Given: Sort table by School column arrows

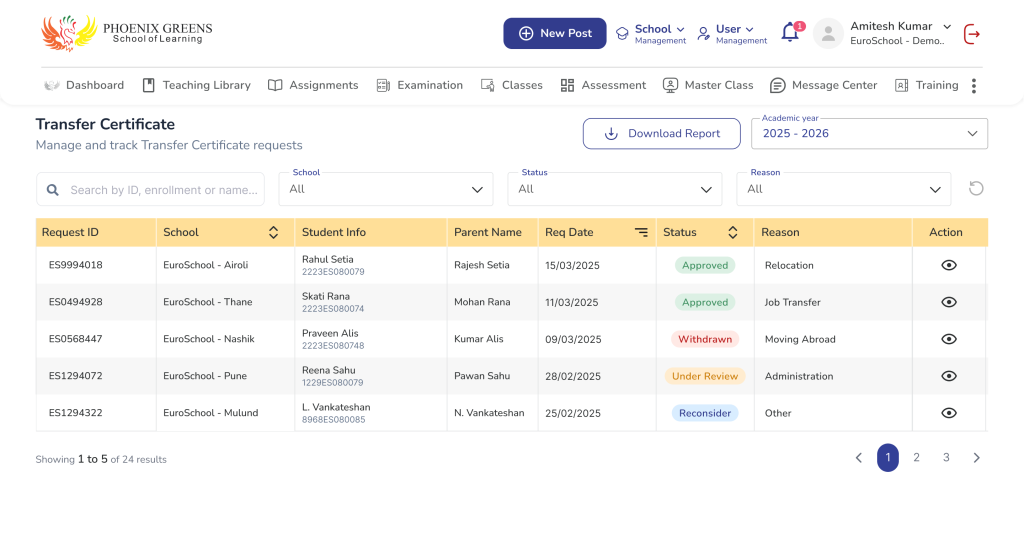Looking at the screenshot, I should tap(273, 232).
